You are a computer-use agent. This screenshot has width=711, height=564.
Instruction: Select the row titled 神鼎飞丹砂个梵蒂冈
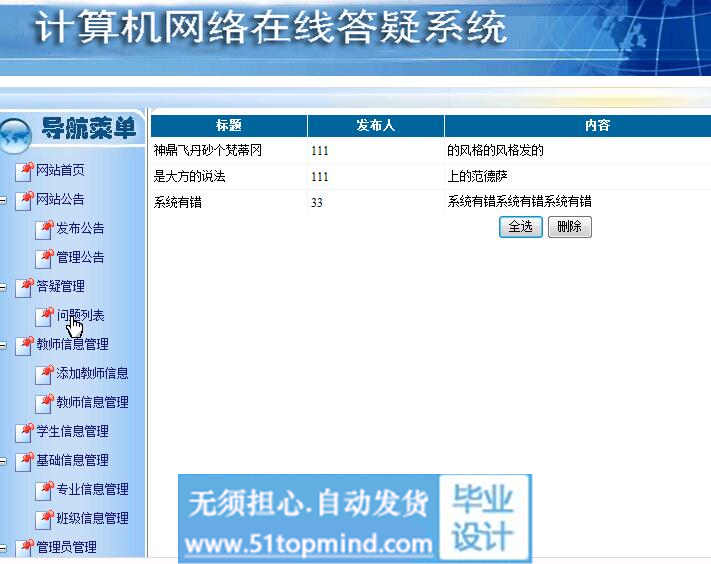pos(431,151)
